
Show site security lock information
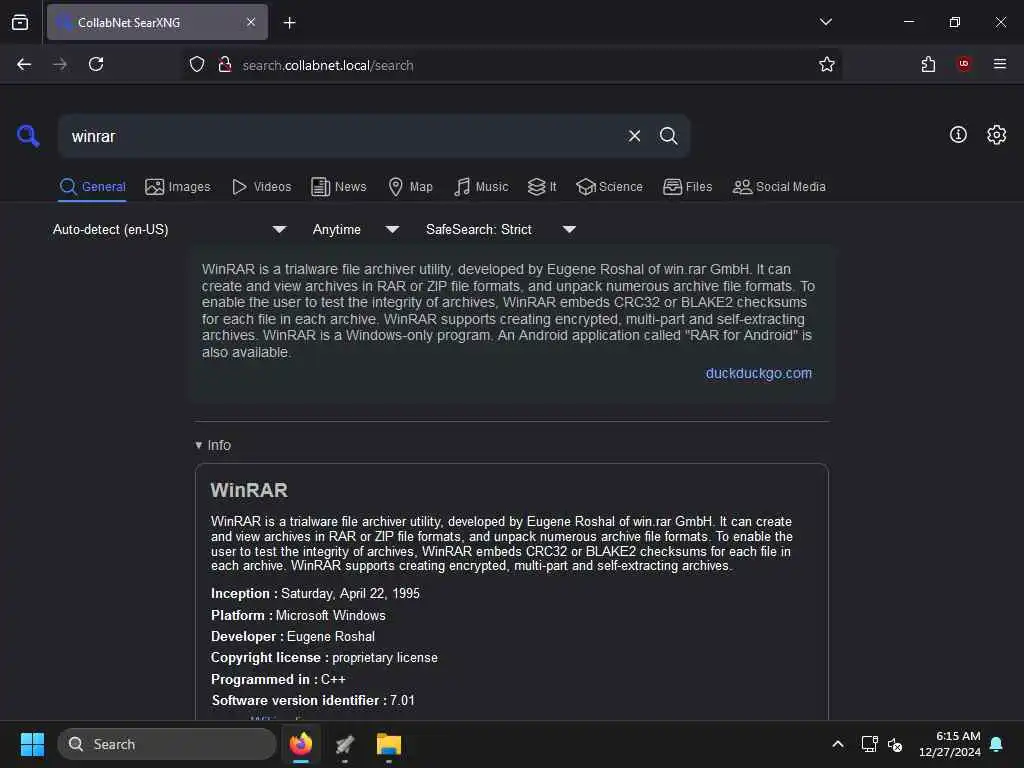225,65
